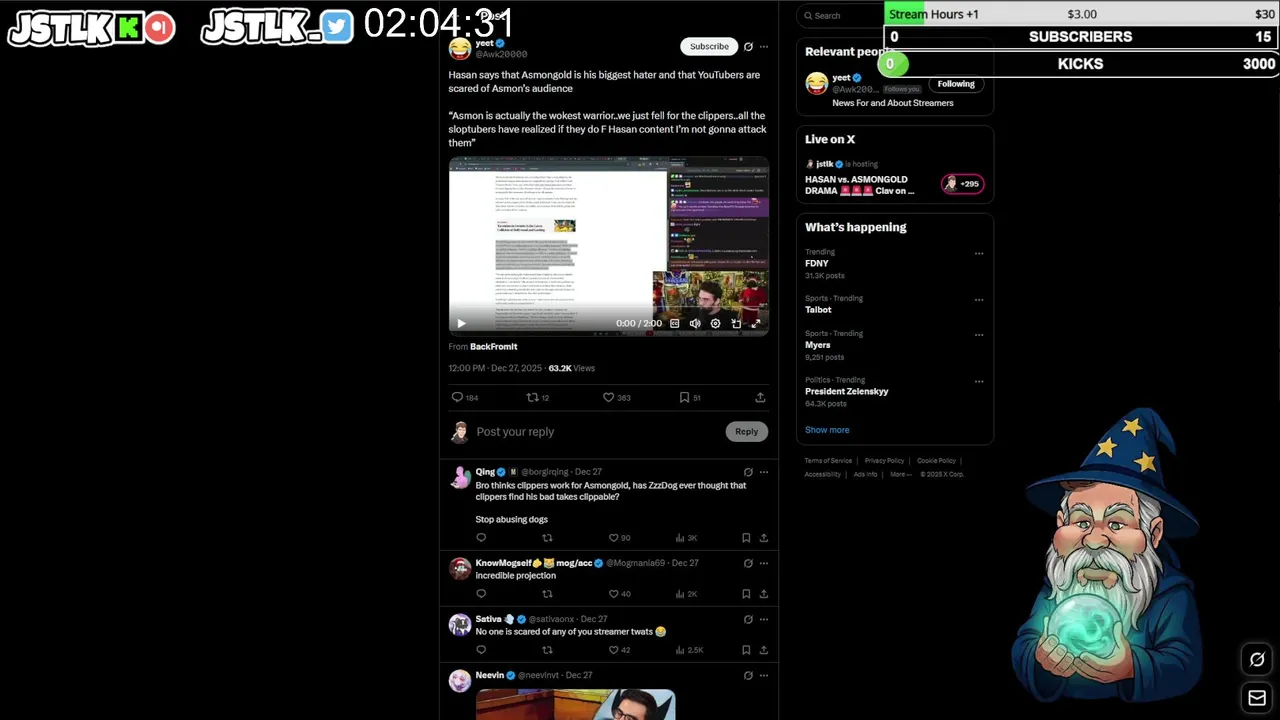Image resolution: width=1280 pixels, height=720 pixels.
Task: Like KnowMogself's reply with 40 likes
Action: click(x=620, y=594)
